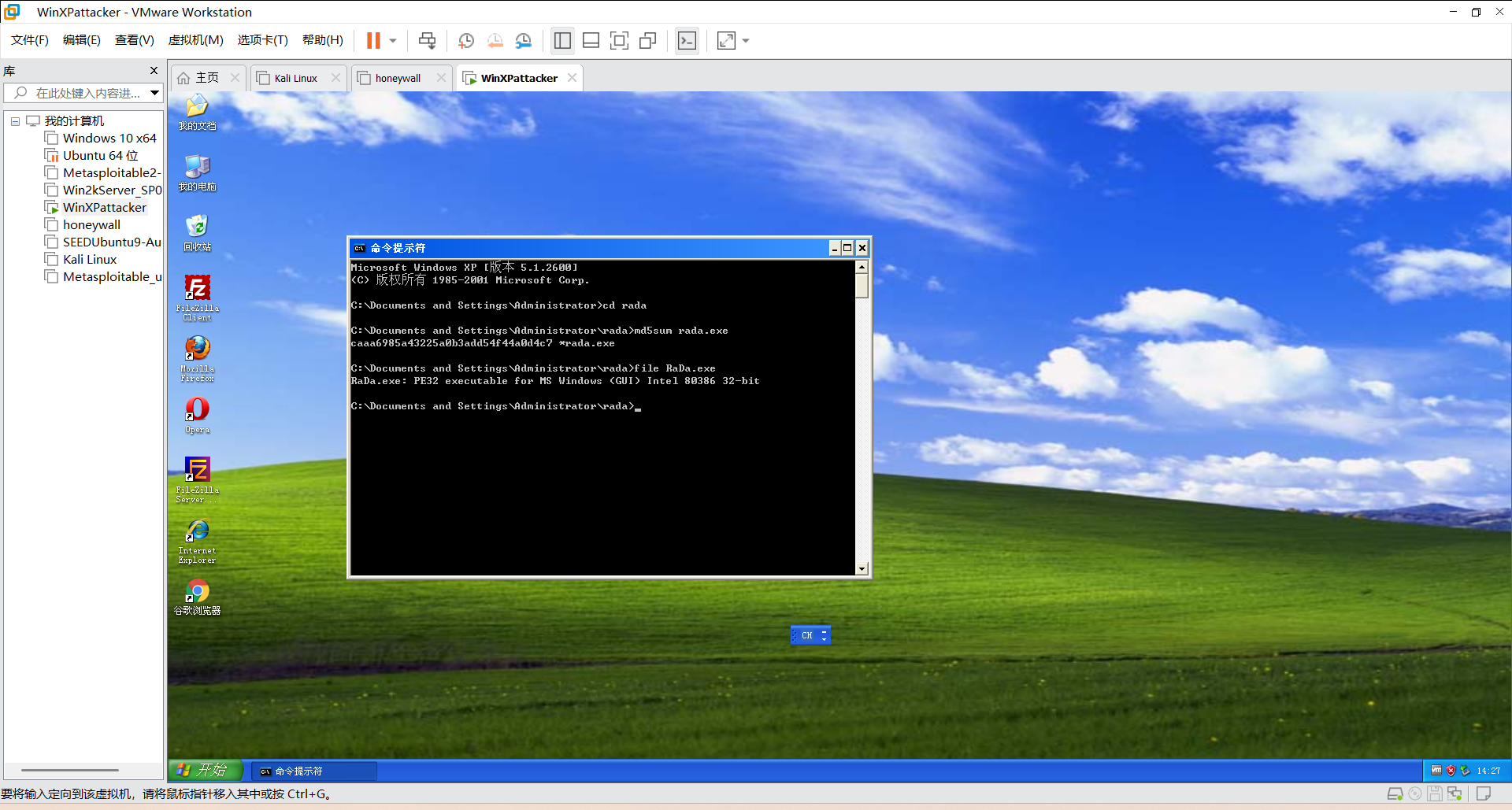Open the 帮助(H) menu
The height and width of the screenshot is (810, 1512).
pyautogui.click(x=323, y=40)
